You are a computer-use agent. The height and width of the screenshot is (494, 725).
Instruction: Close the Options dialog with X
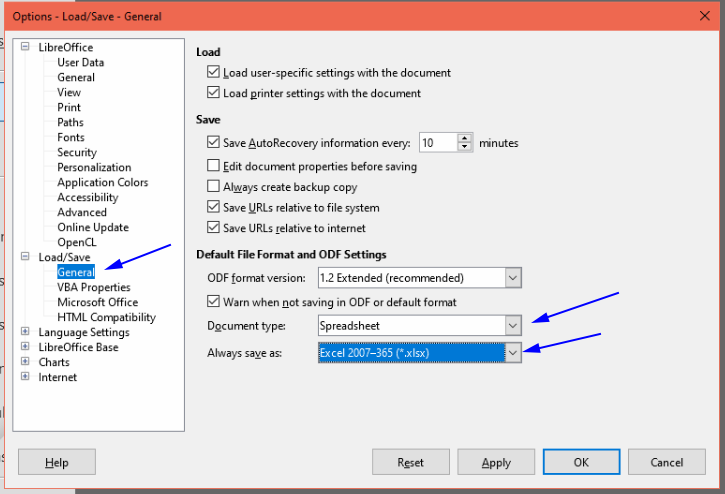(705, 16)
